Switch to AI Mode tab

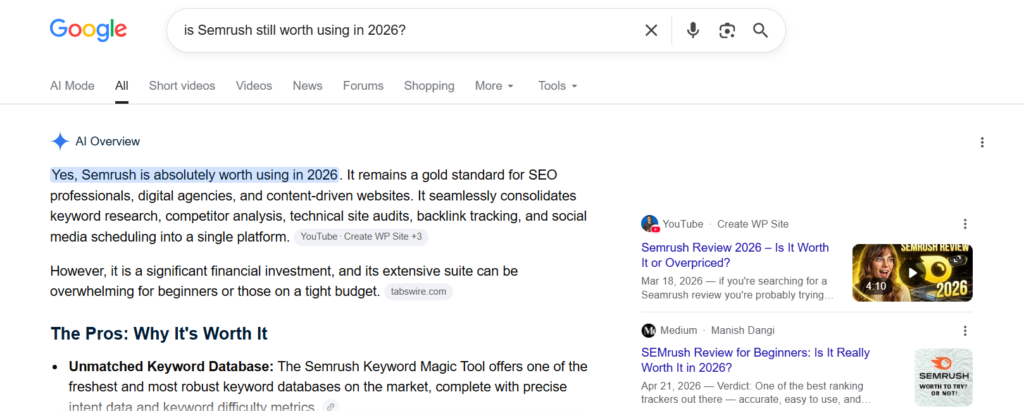[x=72, y=86]
